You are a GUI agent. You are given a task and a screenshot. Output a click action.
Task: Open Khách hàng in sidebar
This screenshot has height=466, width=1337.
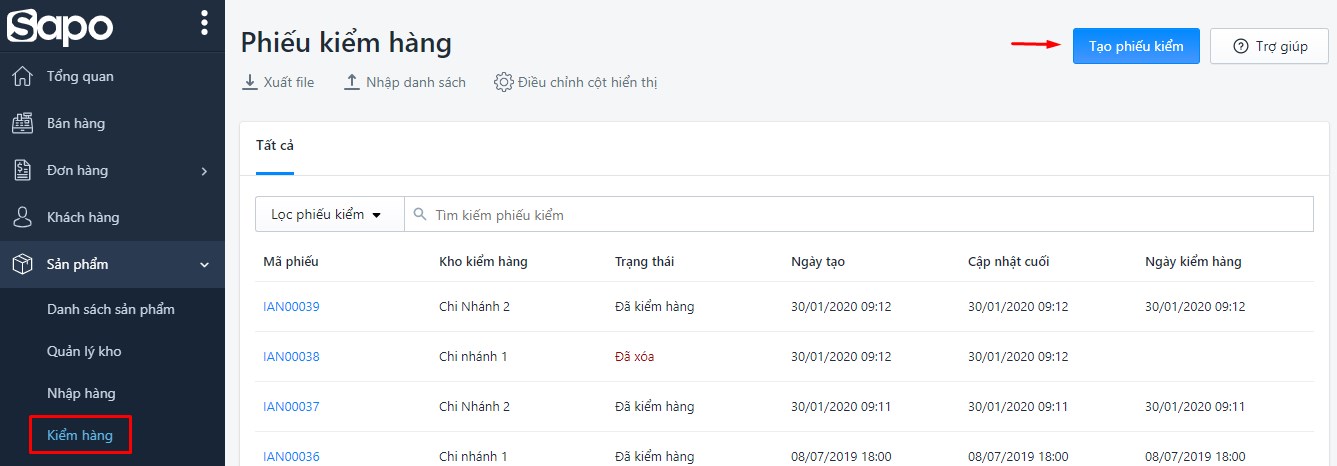point(83,217)
